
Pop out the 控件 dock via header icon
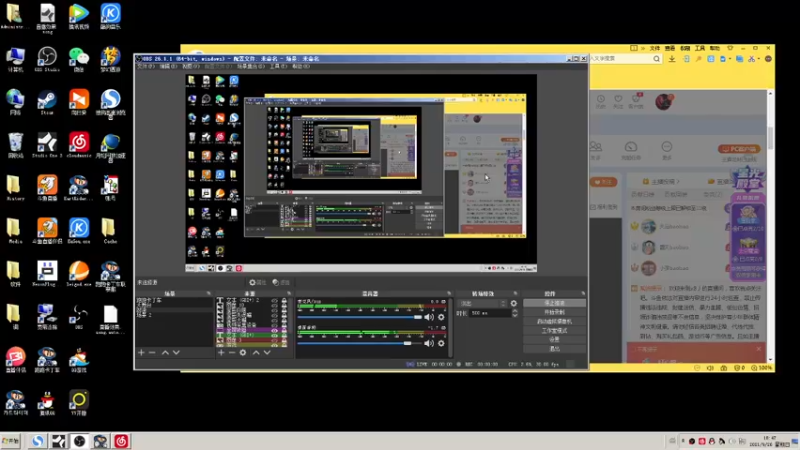[x=583, y=293]
